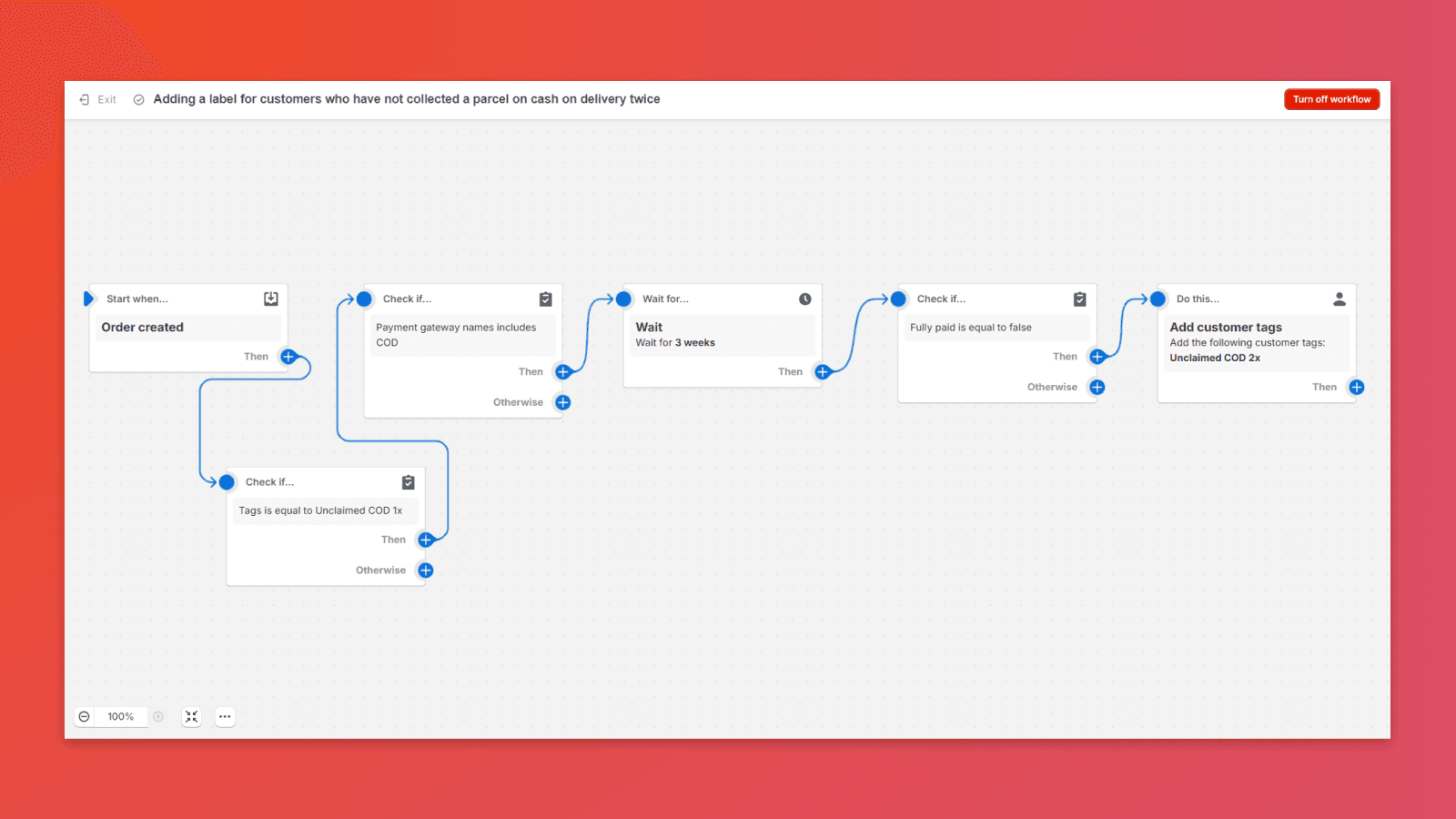Open the Add customer tags action
Screen dimensions: 1456x819
(x=1256, y=342)
